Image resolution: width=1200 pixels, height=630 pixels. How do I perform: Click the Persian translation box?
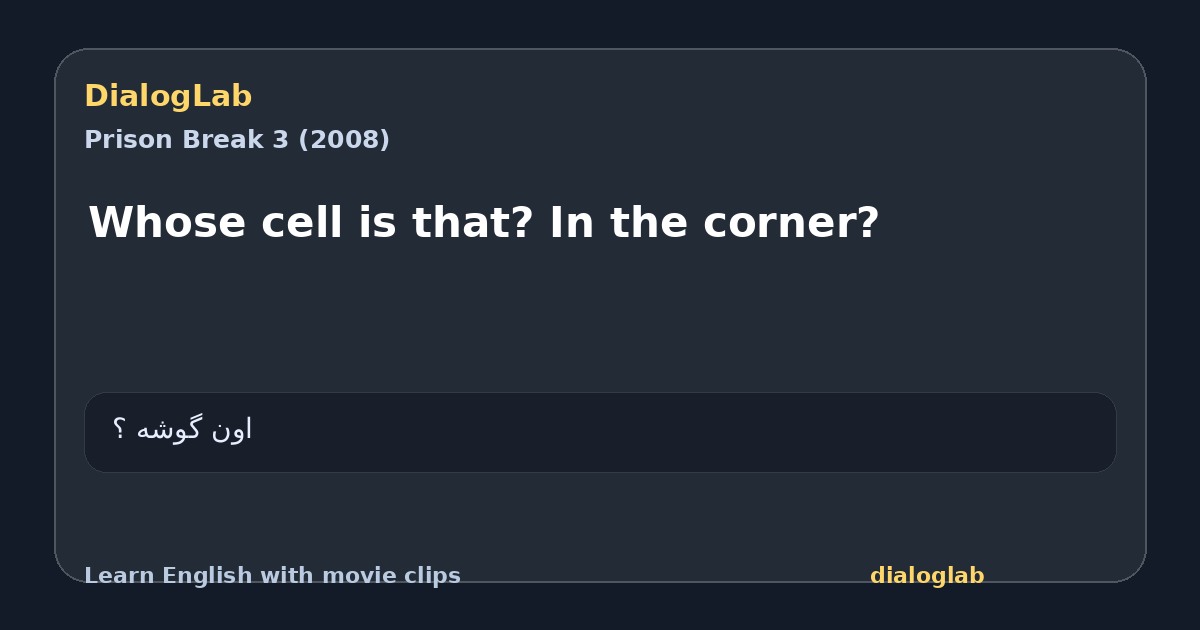(x=600, y=432)
